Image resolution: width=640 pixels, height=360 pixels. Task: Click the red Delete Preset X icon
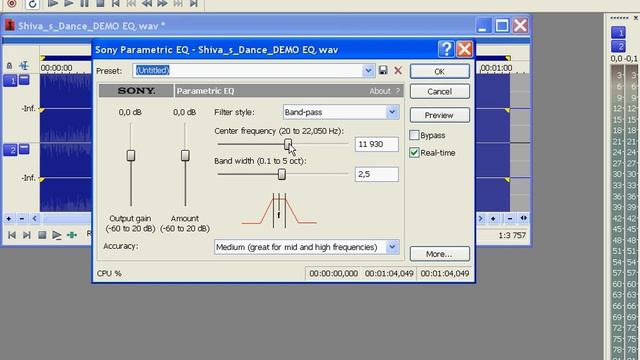(398, 70)
